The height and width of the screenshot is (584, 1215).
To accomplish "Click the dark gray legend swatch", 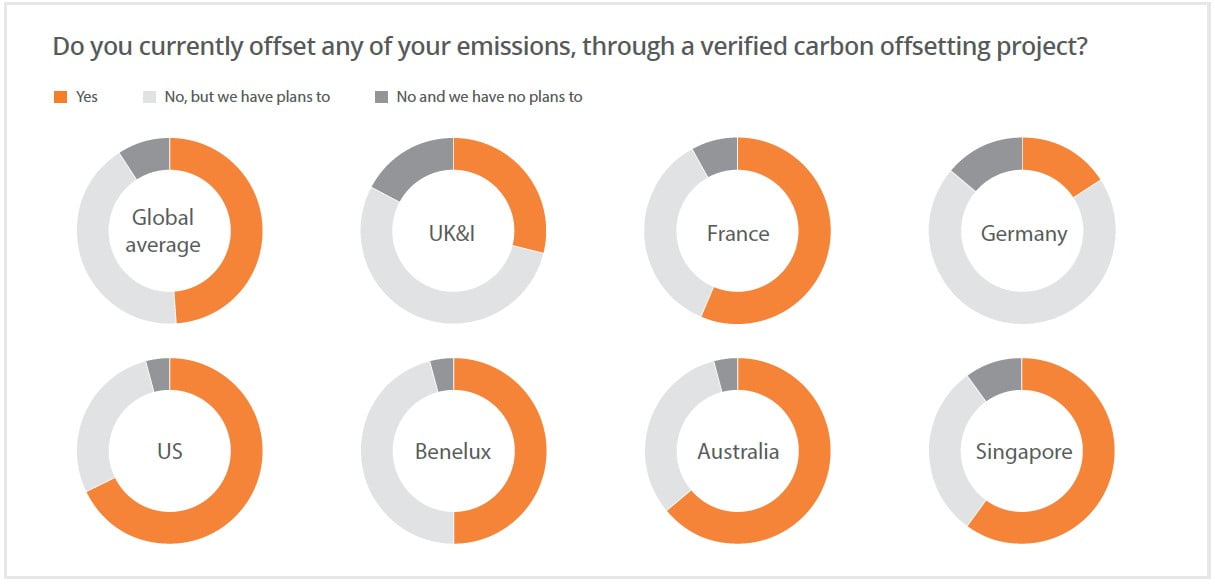I will [x=381, y=97].
